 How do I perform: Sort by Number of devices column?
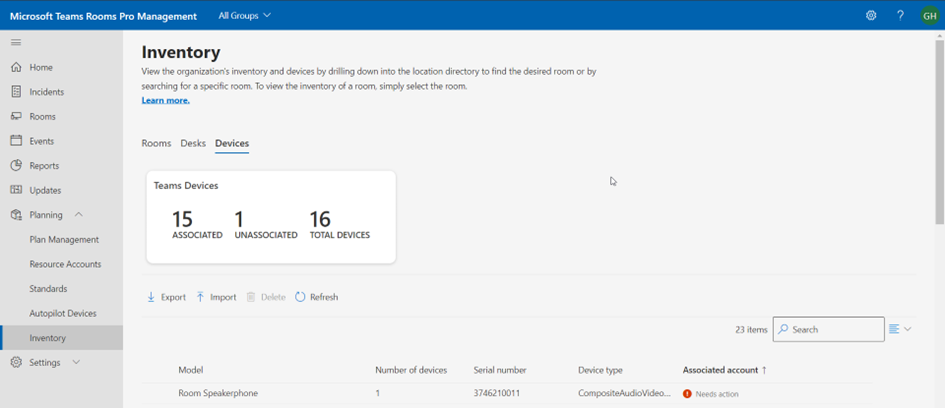pyautogui.click(x=411, y=370)
